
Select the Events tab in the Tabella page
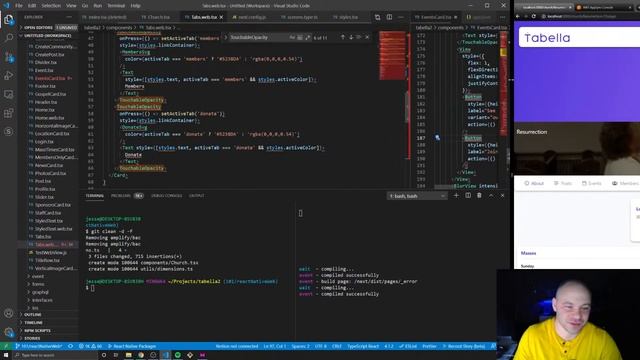(x=591, y=183)
